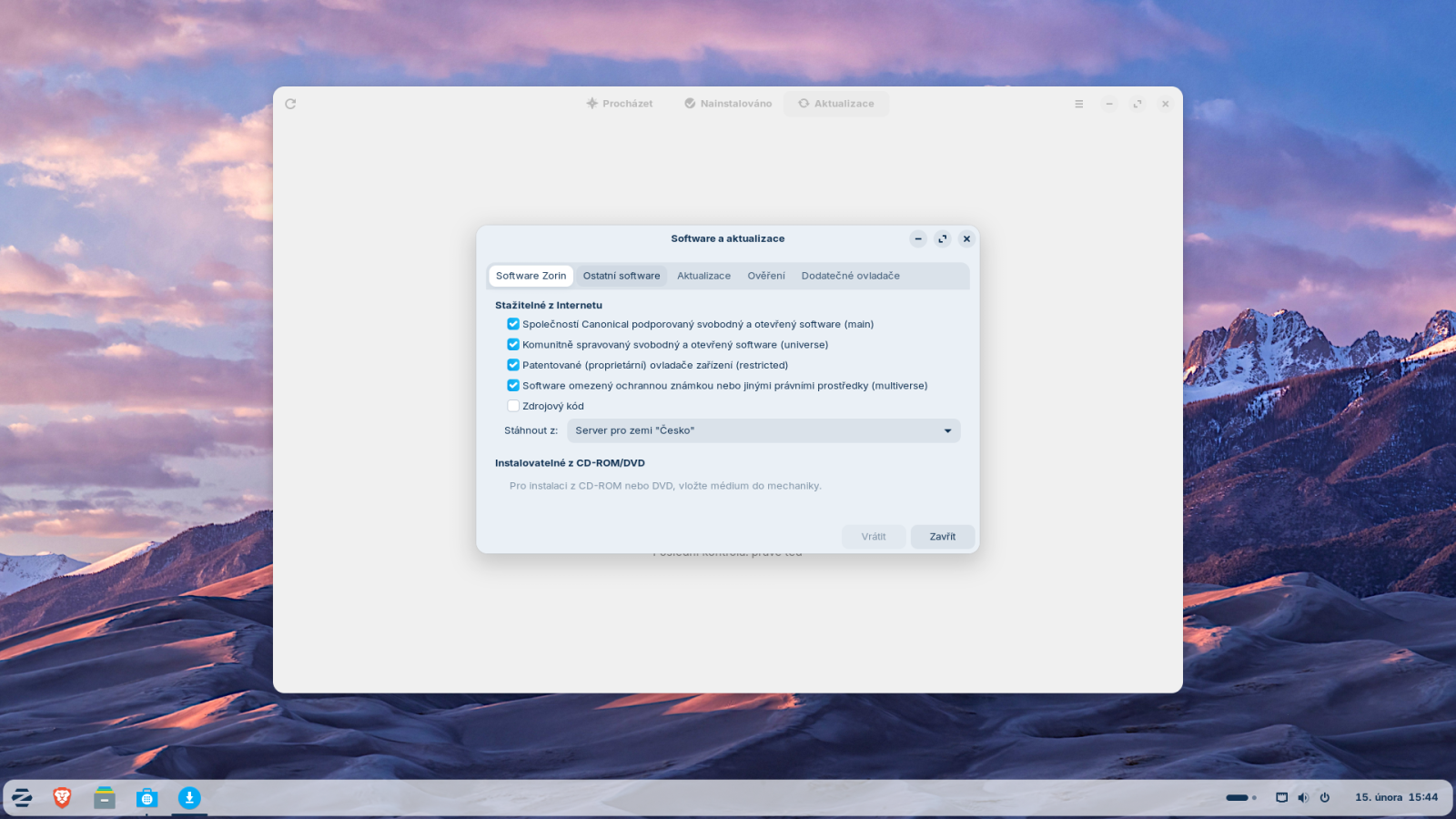1456x819 pixels.
Task: Enable the Zdrojový kód checkbox
Action: tap(513, 406)
